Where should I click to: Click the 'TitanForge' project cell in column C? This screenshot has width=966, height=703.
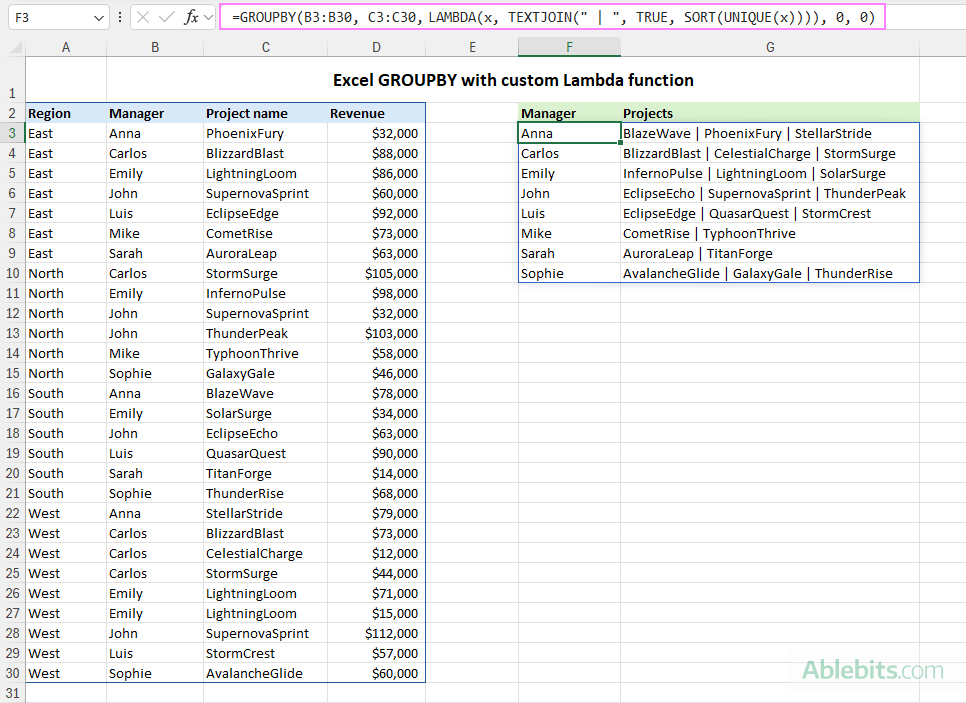click(x=266, y=473)
